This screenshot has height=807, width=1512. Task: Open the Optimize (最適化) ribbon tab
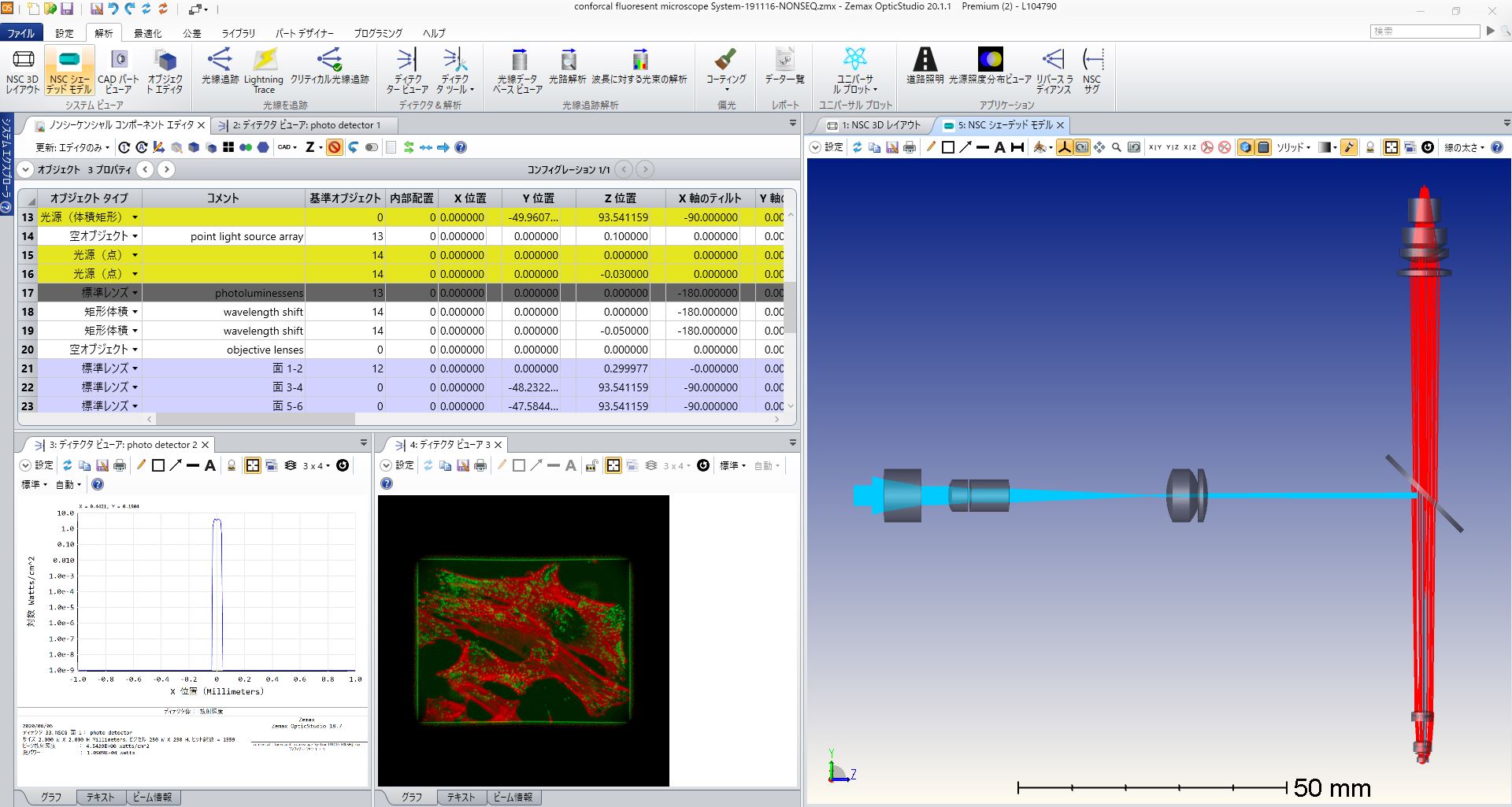click(147, 33)
